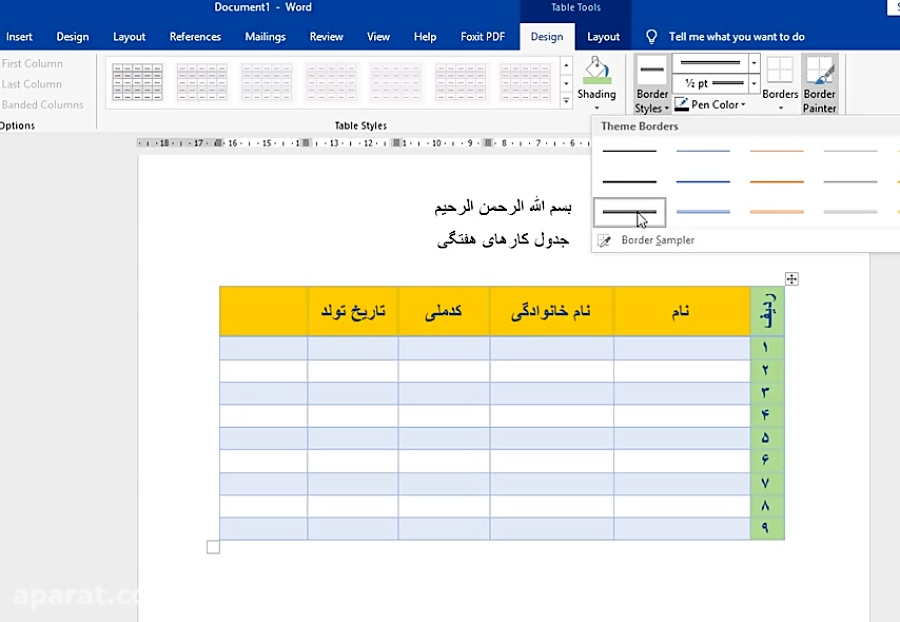Viewport: 900px width, 622px height.
Task: Choose Pen Color
Action: 710,104
